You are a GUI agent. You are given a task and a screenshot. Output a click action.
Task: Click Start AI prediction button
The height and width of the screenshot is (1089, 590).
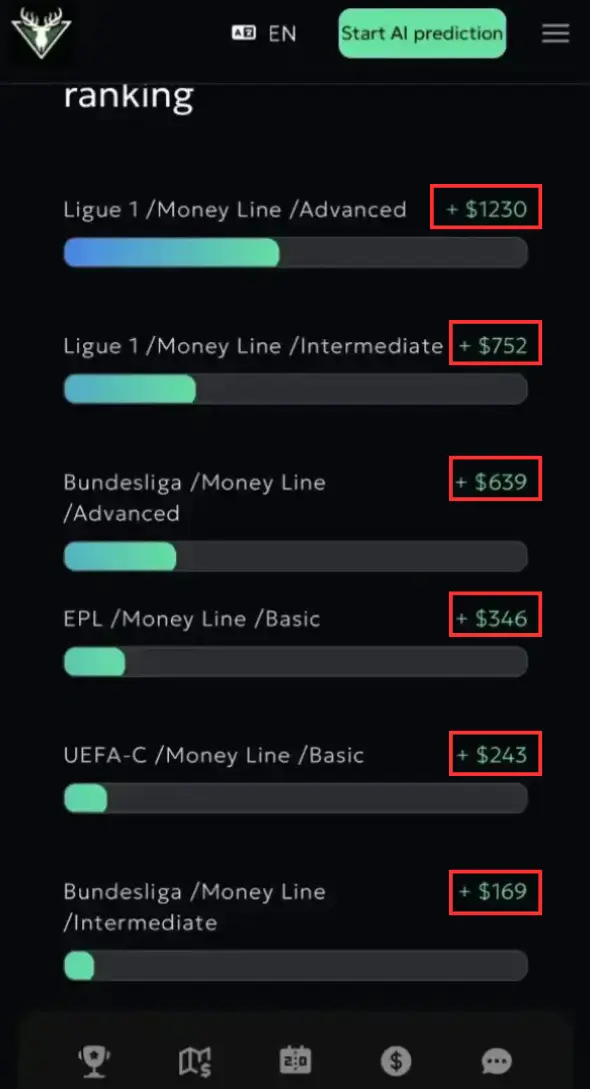click(x=422, y=33)
